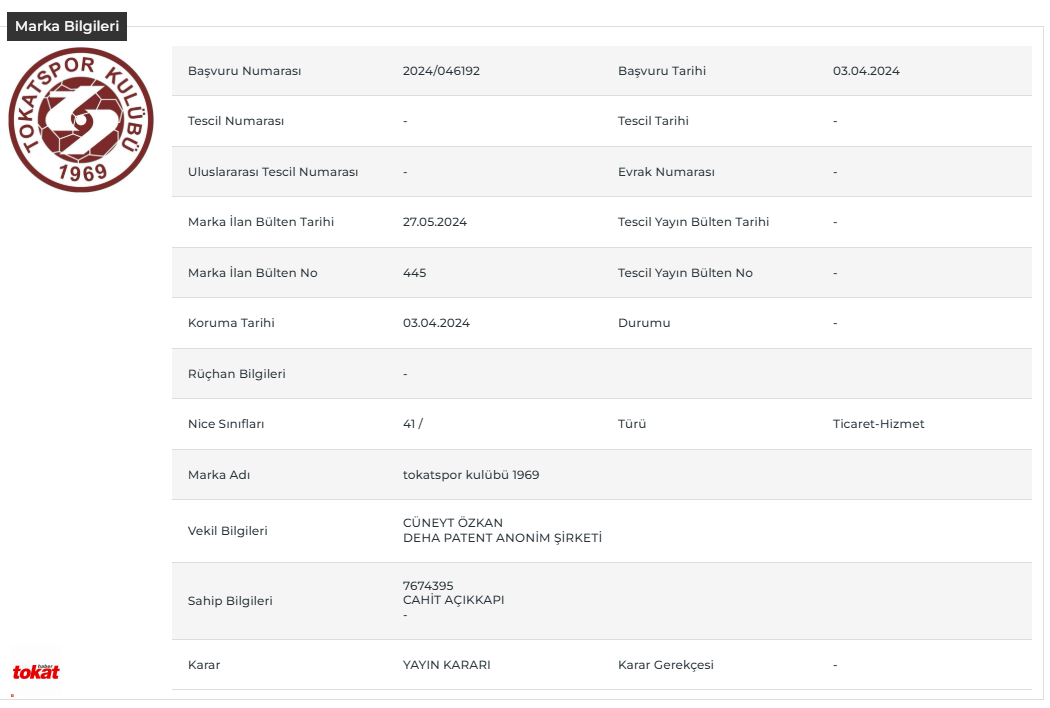Click the Karar Gerekçesi label
The height and width of the screenshot is (708, 1050).
tap(666, 665)
